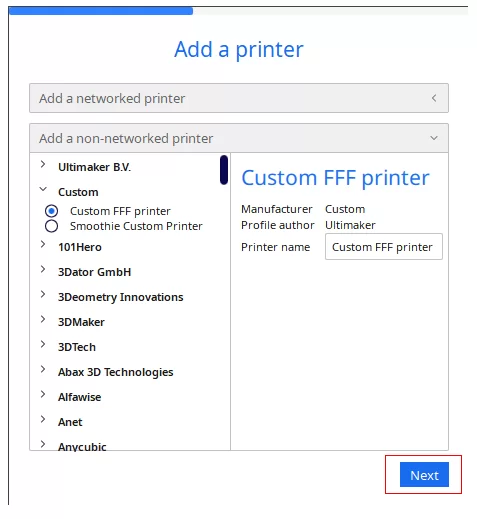Expand the Anet chevron

point(43,419)
